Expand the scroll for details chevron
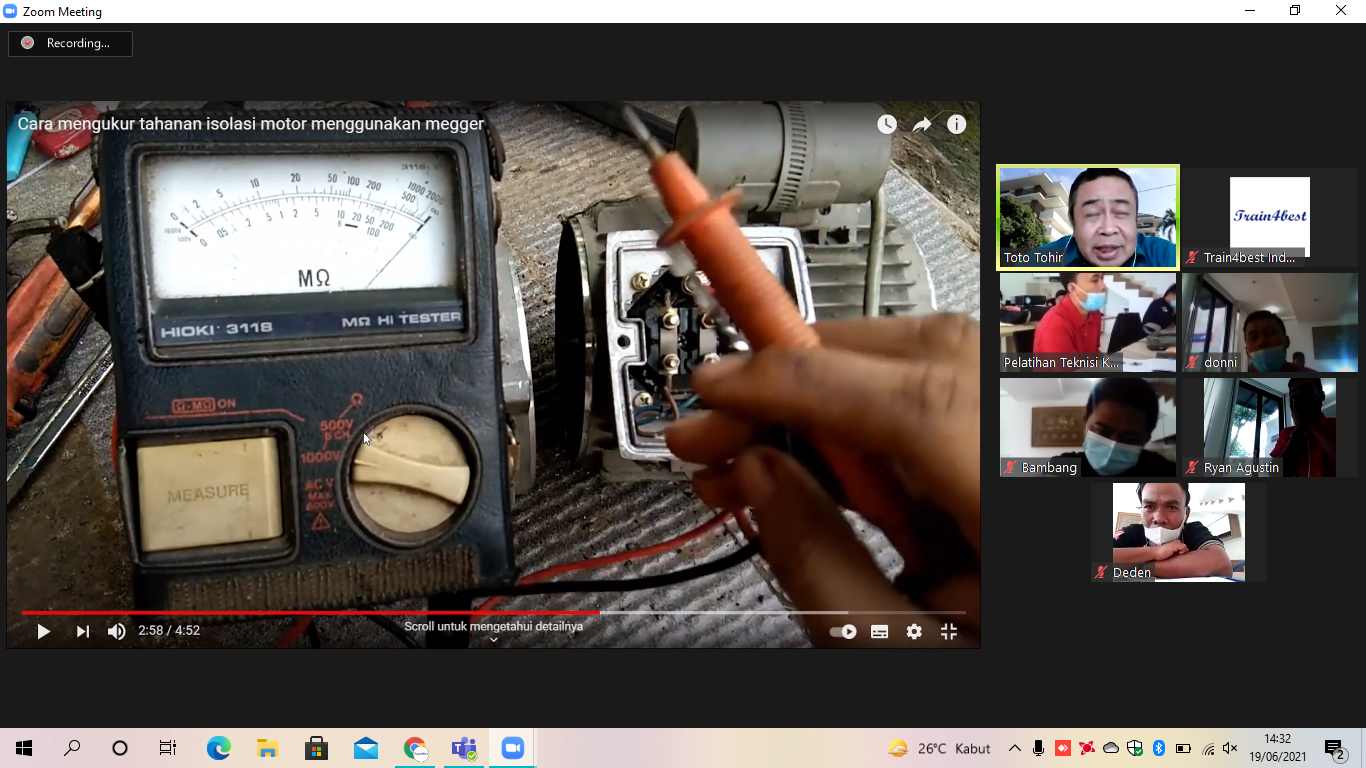Viewport: 1366px width, 768px height. [493, 640]
